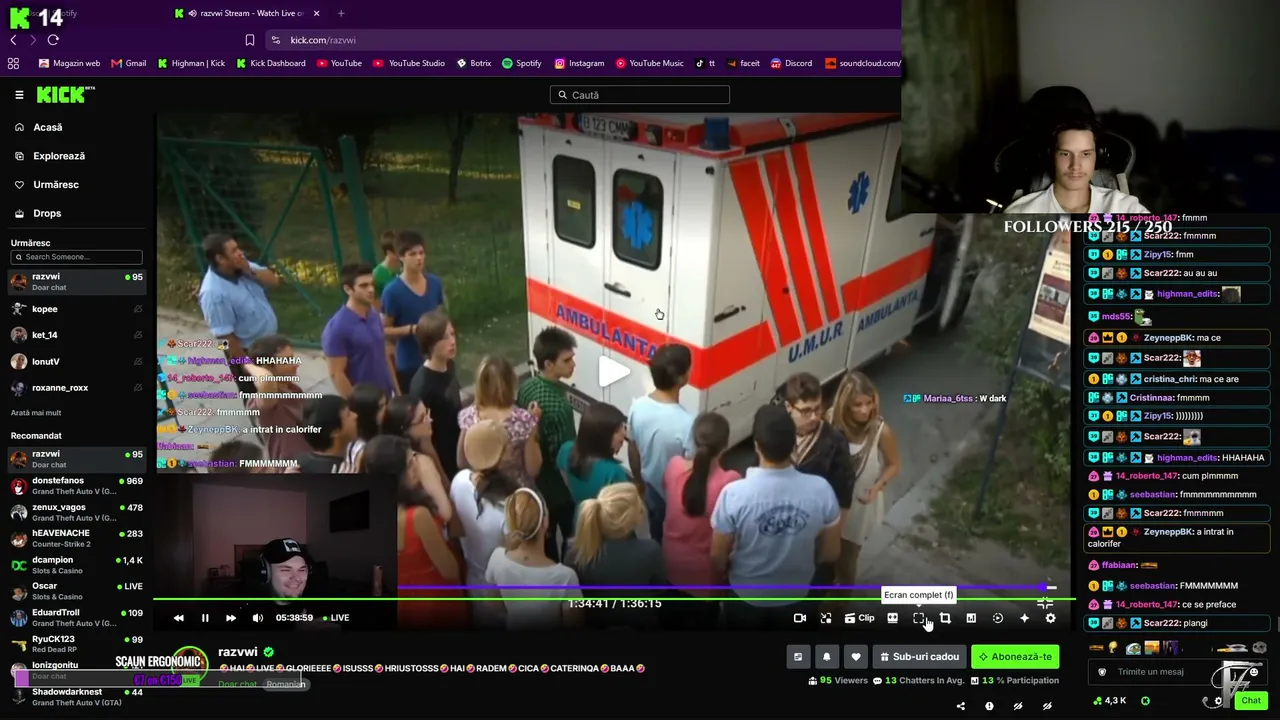Open dcampion recommended channel
The height and width of the screenshot is (720, 1280).
click(77, 565)
